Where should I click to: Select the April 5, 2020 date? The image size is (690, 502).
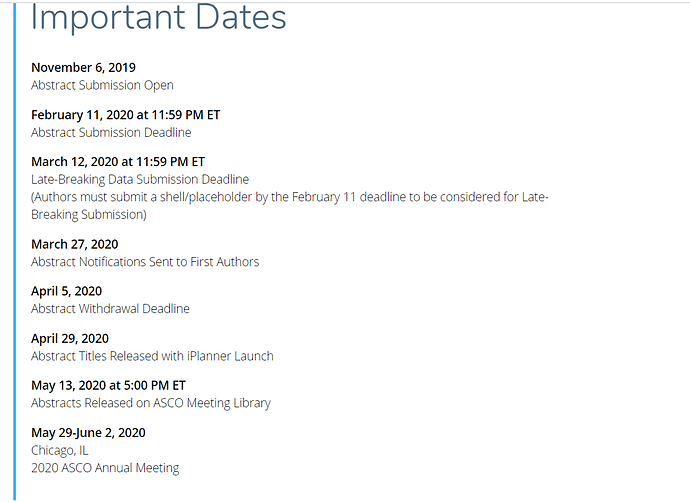tap(66, 291)
